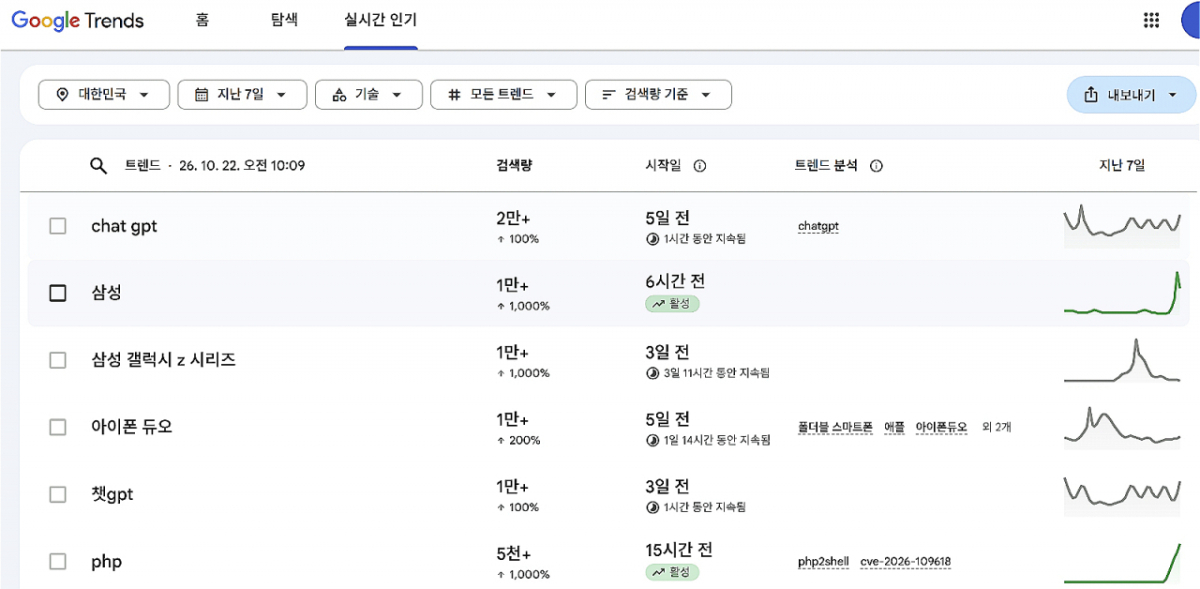View the 삼성 7-day sparkline chart
The height and width of the screenshot is (589, 1200).
[1122, 293]
